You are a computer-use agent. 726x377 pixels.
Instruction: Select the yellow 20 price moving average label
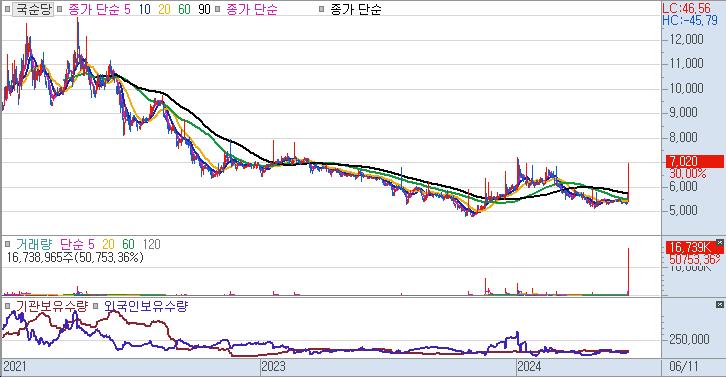(x=164, y=9)
